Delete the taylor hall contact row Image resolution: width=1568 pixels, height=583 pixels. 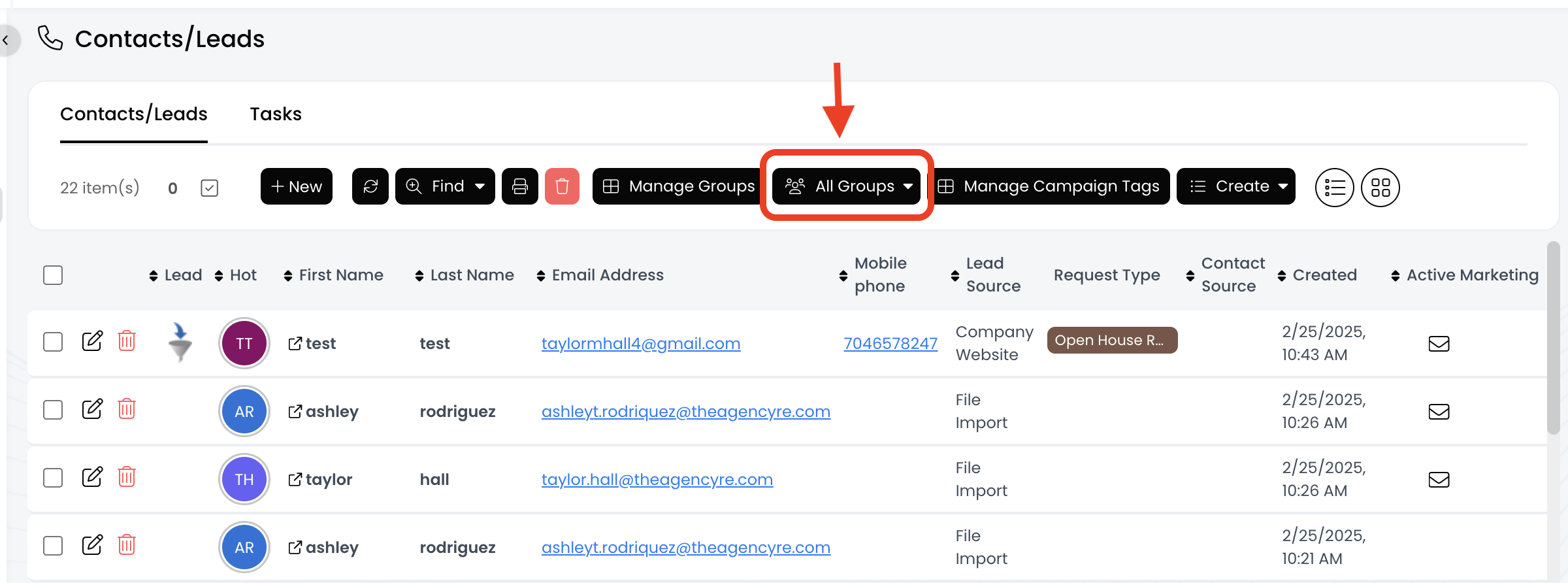pos(127,477)
